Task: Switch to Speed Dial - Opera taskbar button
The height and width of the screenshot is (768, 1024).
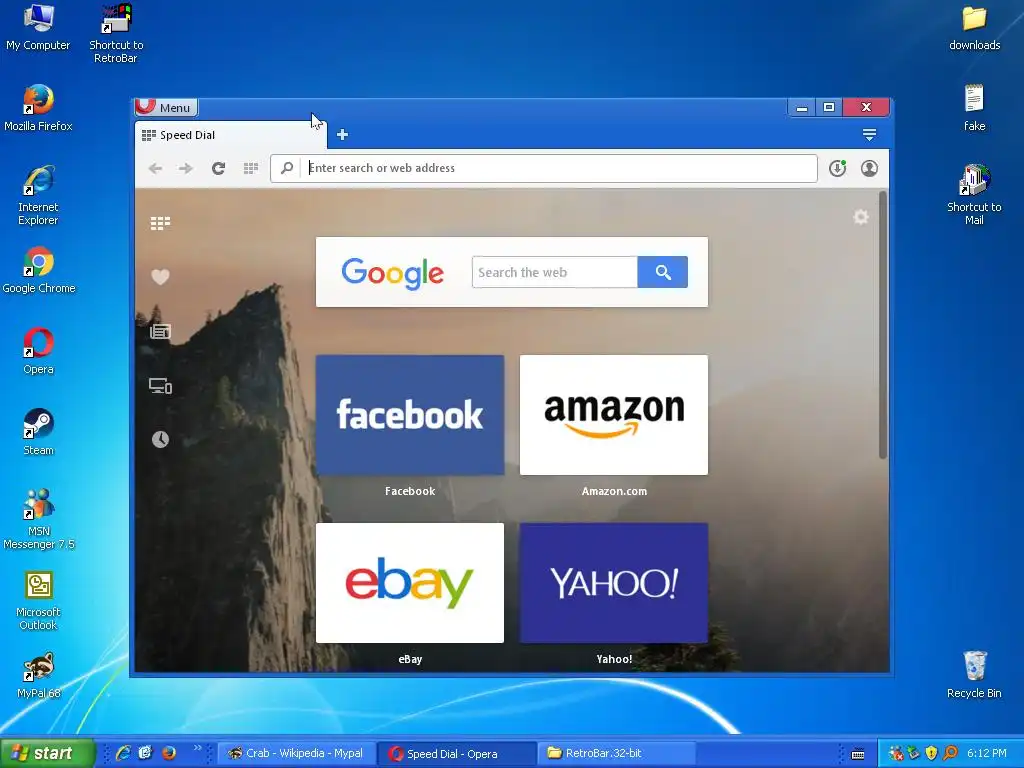Action: (456, 754)
